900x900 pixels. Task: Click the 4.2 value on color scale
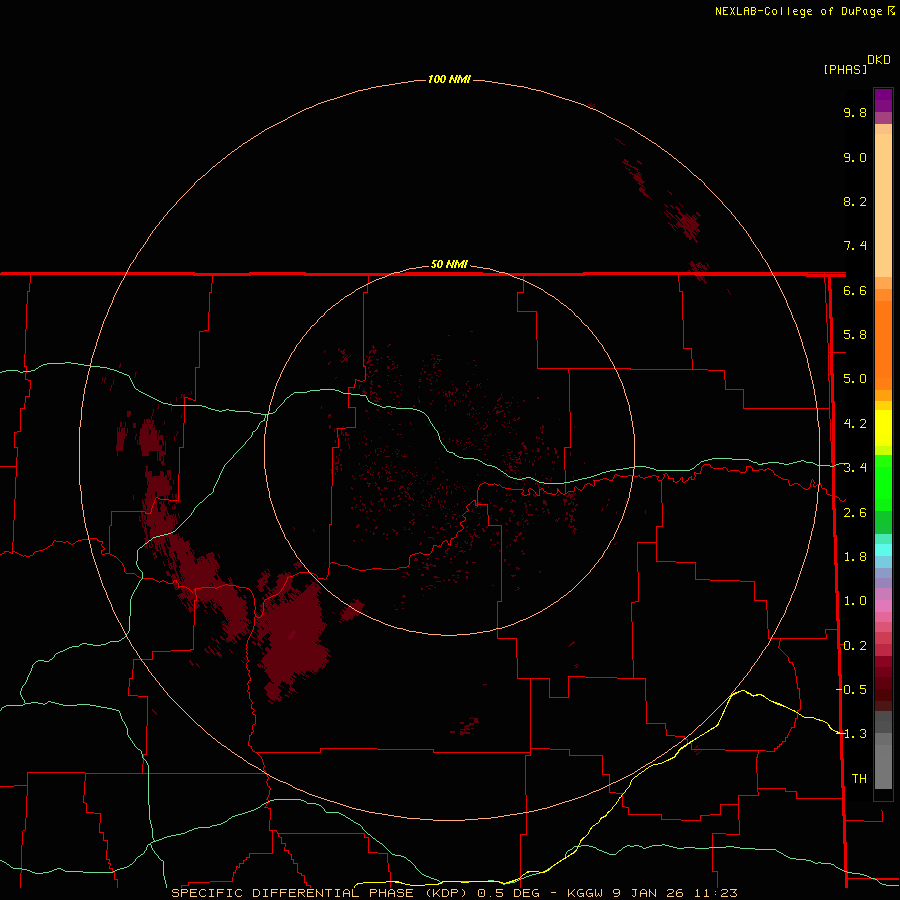[855, 424]
